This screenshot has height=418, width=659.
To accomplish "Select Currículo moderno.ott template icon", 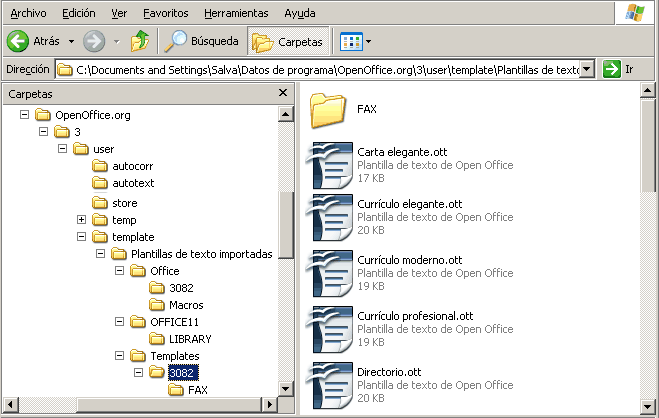I will (x=330, y=273).
